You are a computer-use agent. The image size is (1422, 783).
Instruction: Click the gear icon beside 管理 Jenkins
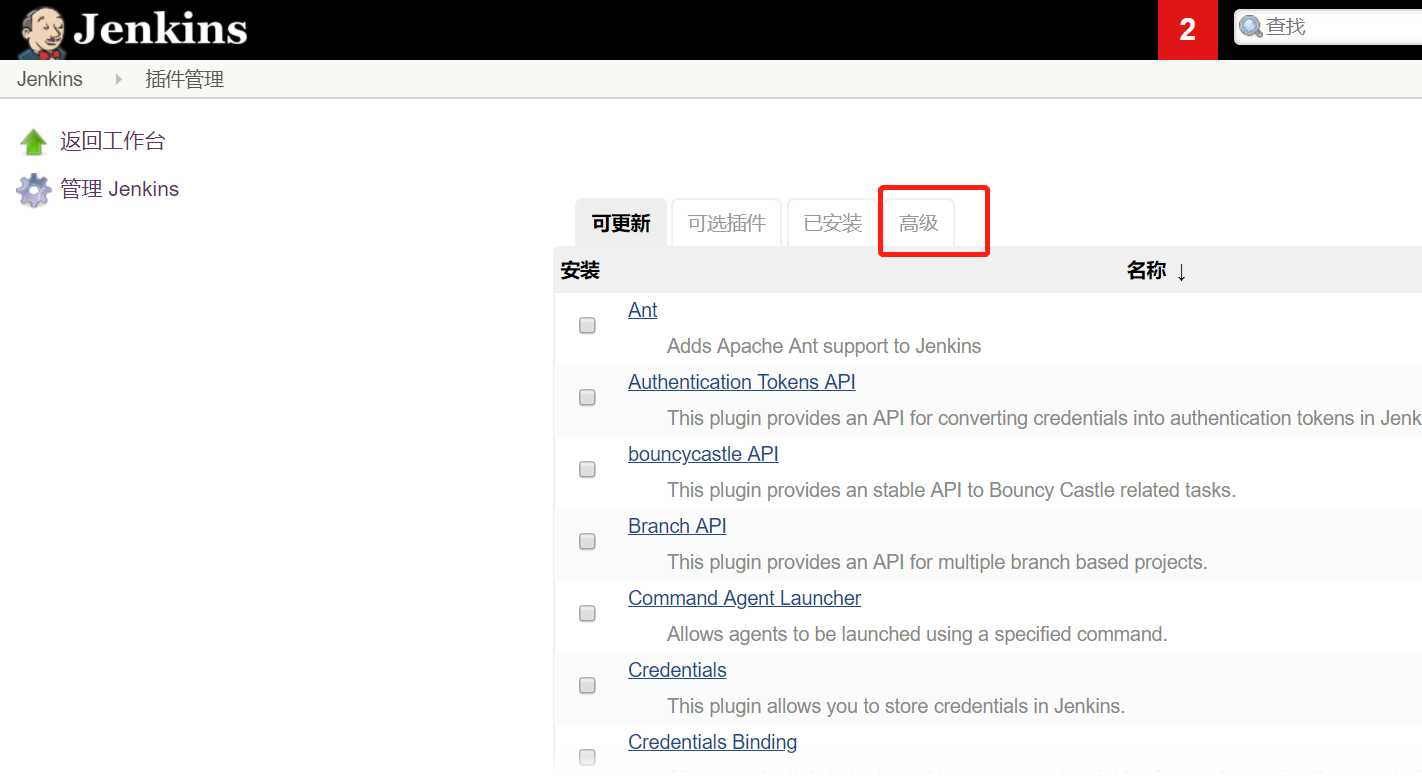34,190
